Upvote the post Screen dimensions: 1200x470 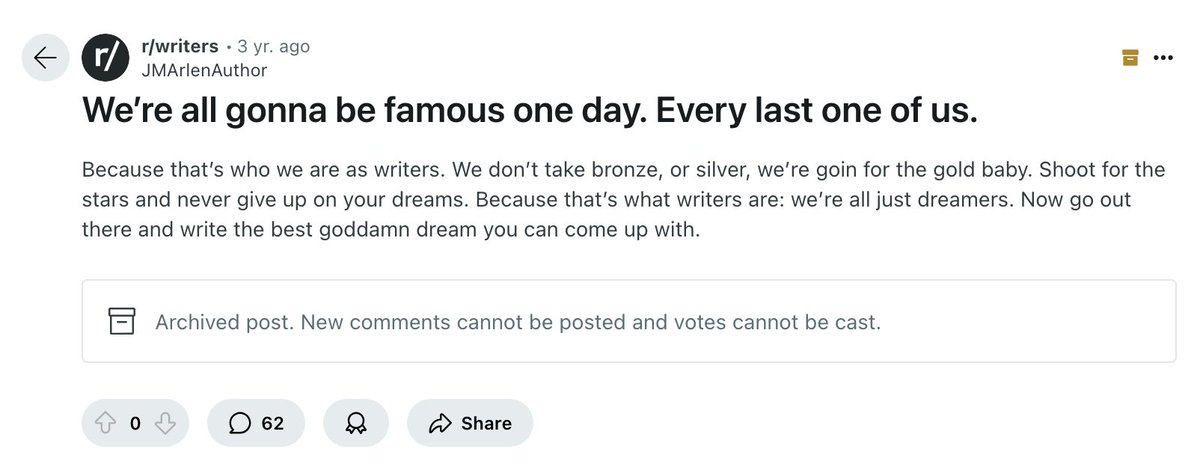[x=106, y=424]
